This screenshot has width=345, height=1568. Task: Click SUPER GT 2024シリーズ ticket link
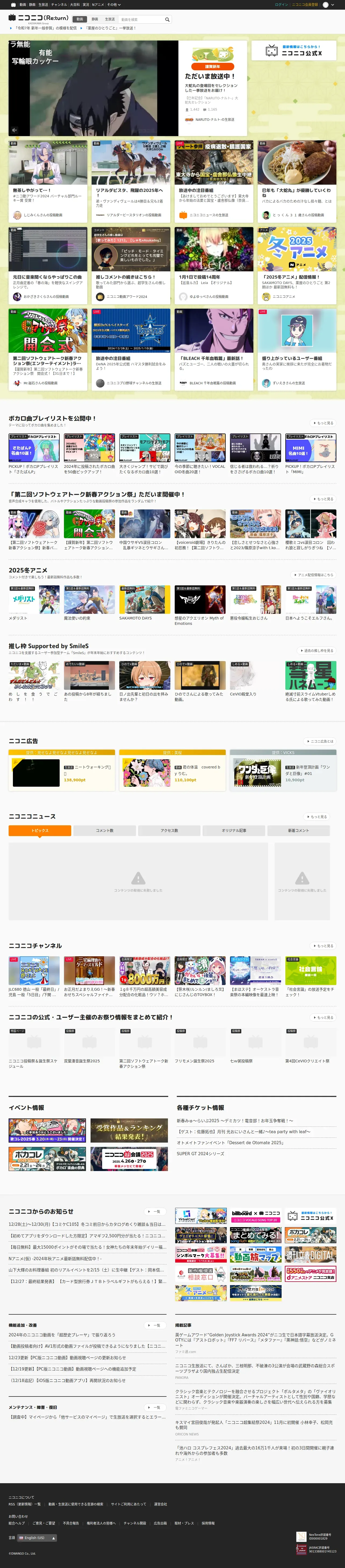(x=200, y=1154)
